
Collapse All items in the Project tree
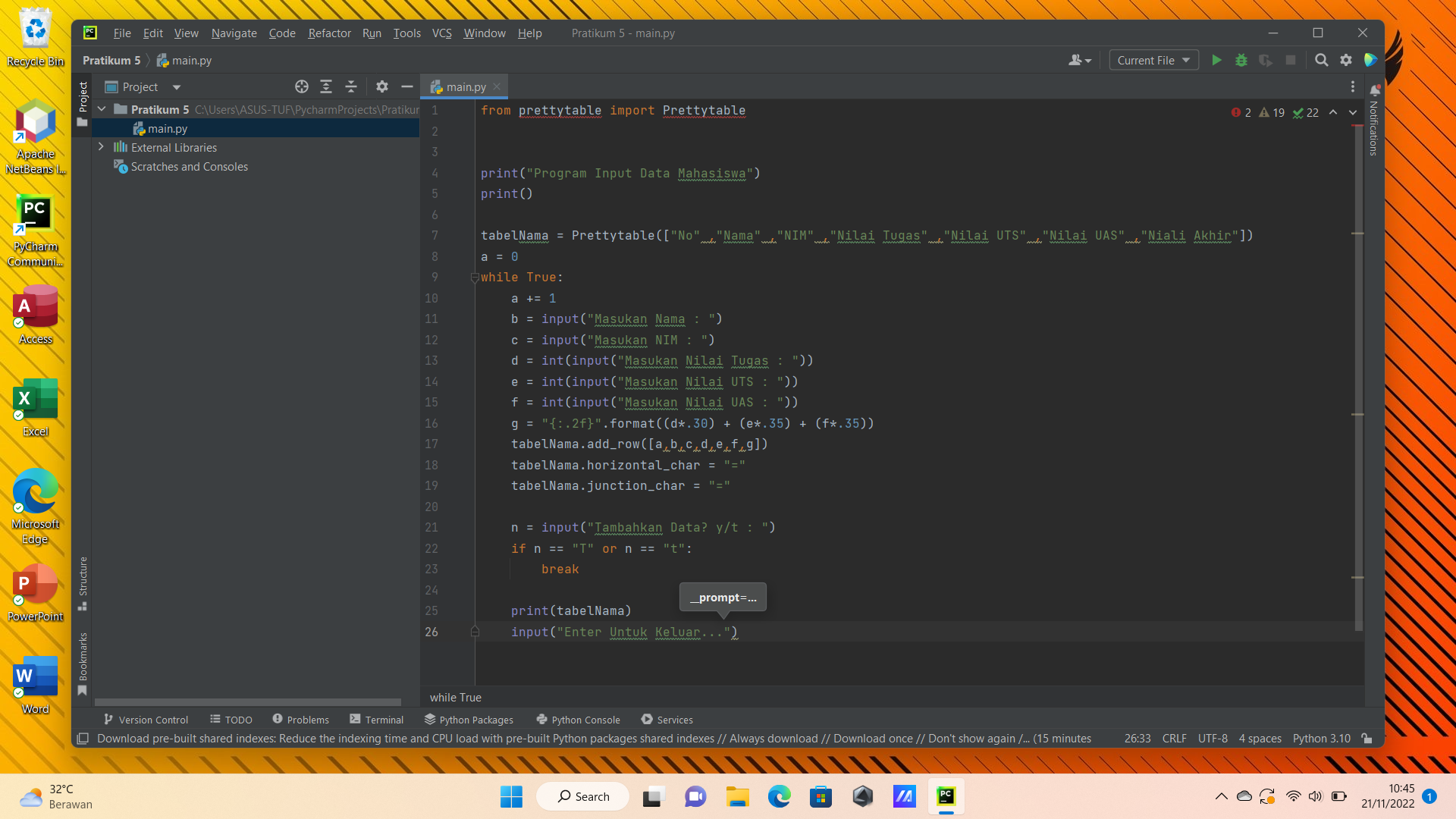tap(351, 86)
